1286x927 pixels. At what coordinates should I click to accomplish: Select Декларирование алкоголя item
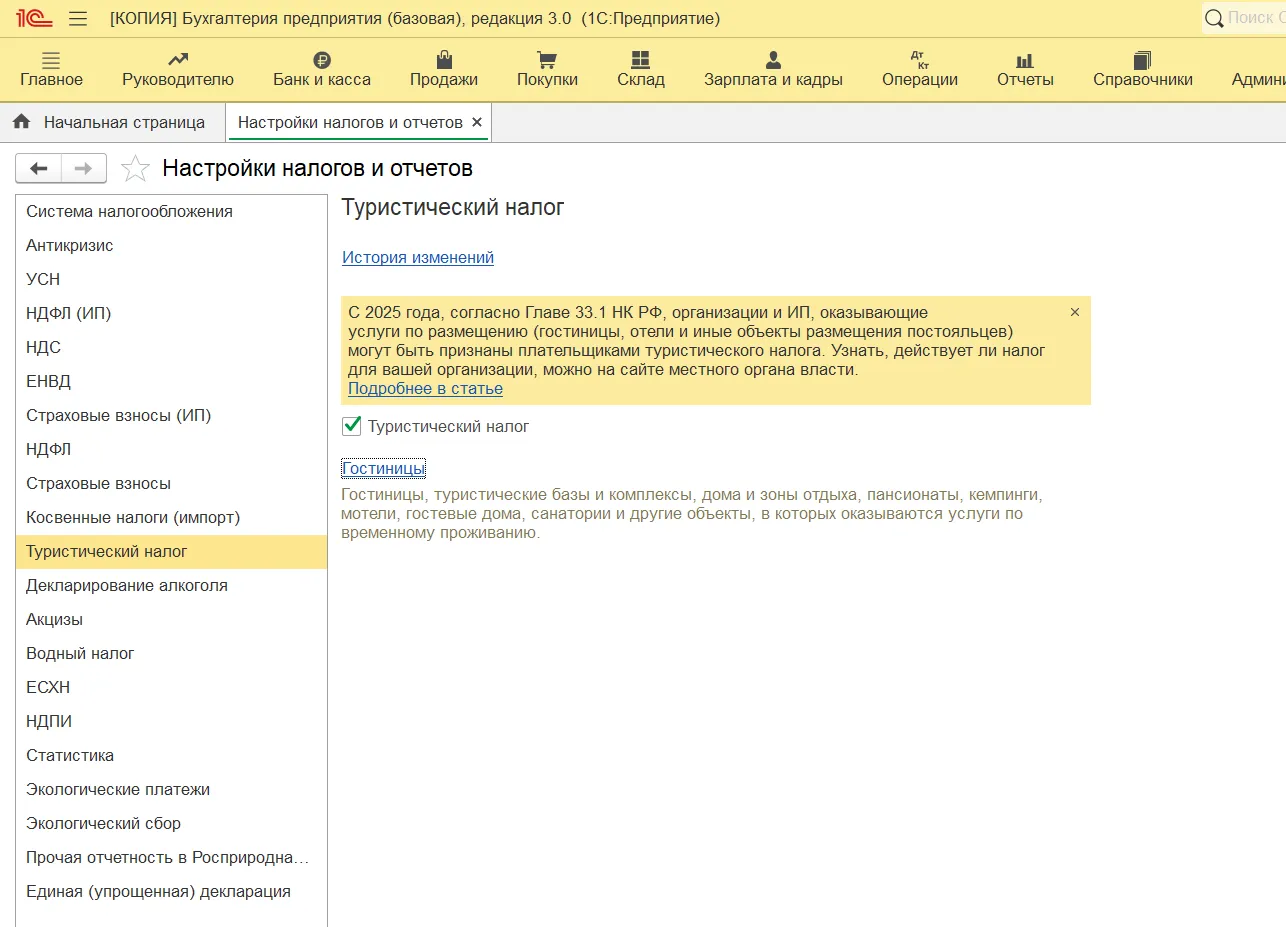point(171,585)
